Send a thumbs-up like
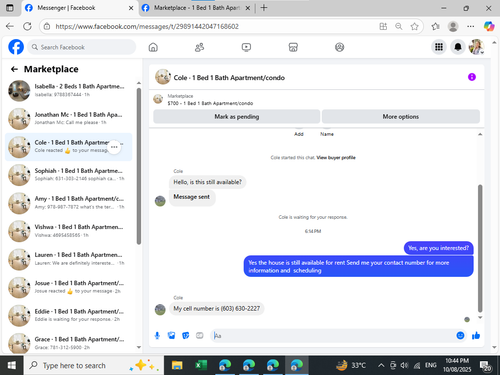Viewport: 500px width, 375px height. 476,335
